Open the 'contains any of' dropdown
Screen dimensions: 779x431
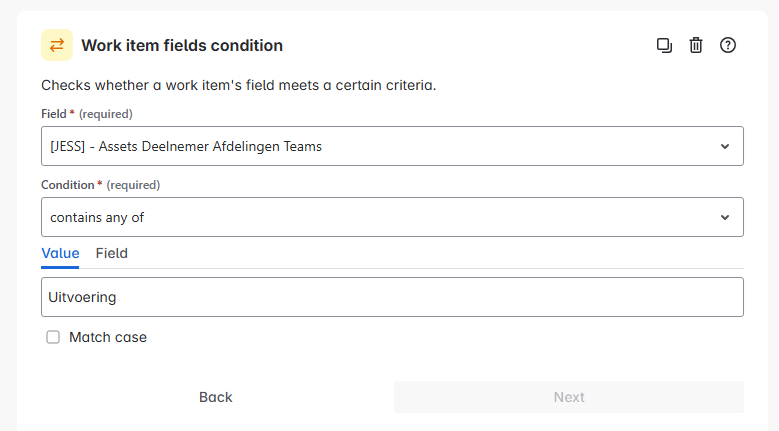tap(392, 217)
